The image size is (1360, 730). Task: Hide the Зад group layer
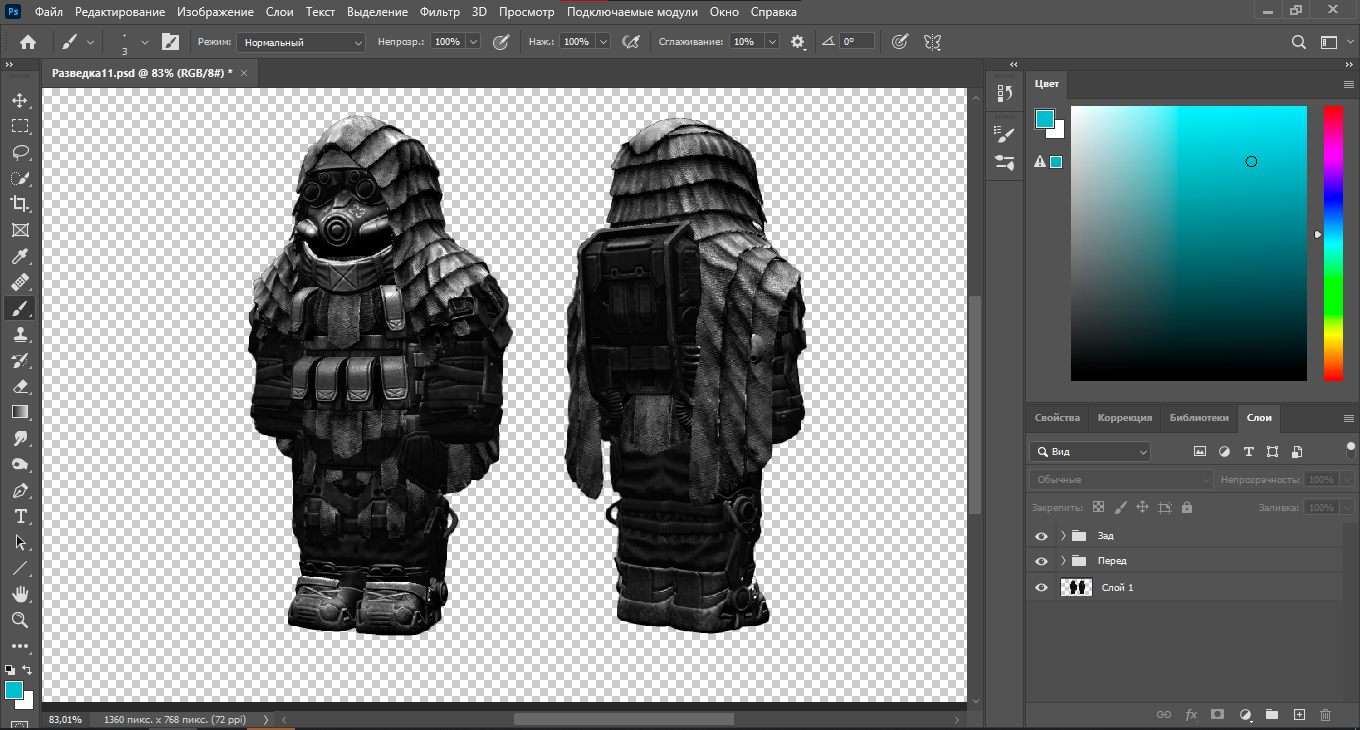[x=1041, y=536]
